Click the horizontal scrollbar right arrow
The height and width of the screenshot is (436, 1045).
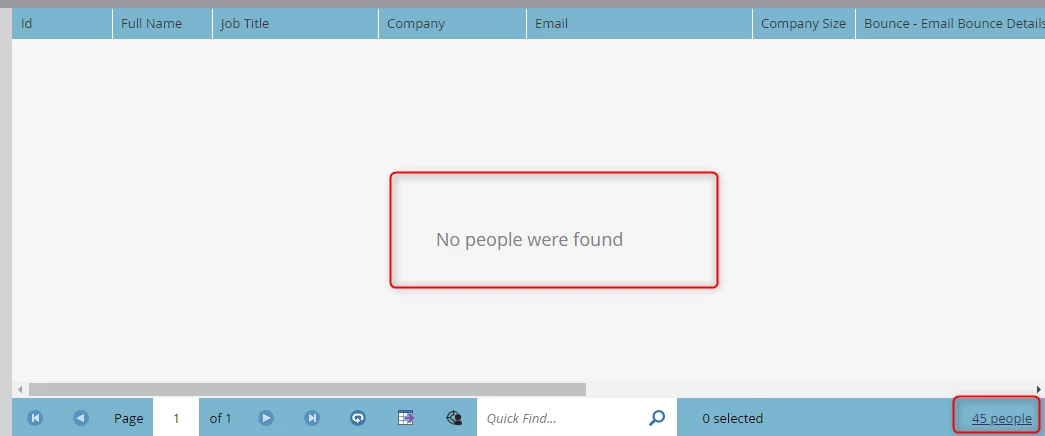click(1038, 389)
